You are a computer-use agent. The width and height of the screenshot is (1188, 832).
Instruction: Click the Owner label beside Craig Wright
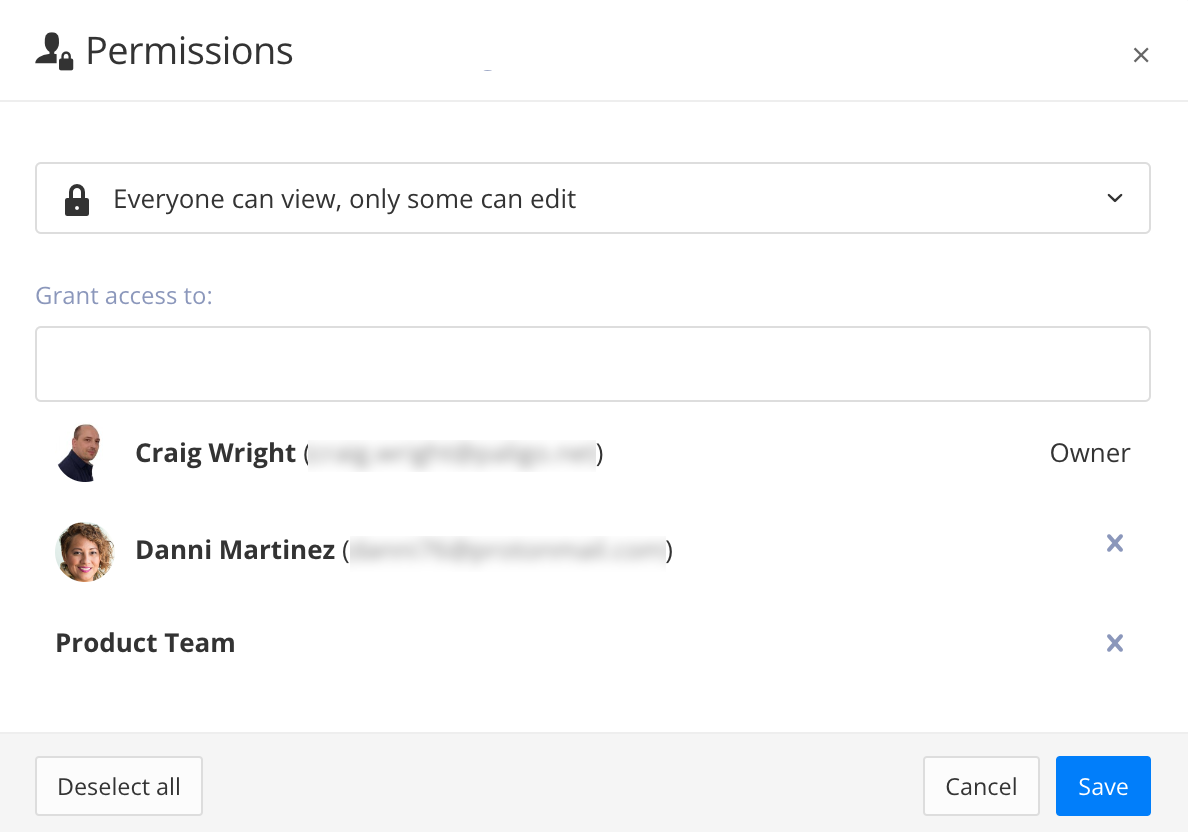coord(1089,453)
